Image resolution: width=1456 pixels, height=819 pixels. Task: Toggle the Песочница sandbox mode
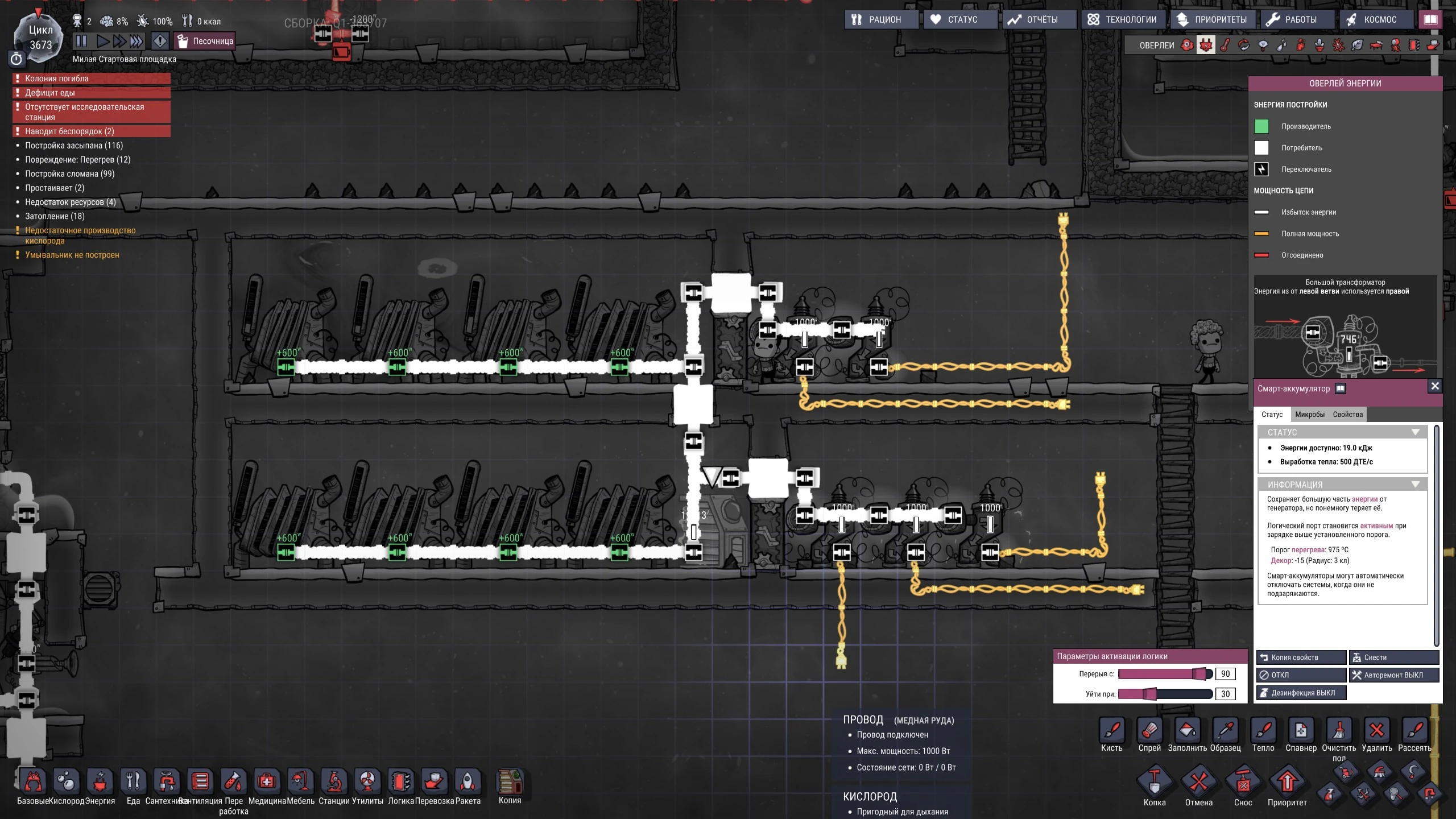tap(205, 41)
